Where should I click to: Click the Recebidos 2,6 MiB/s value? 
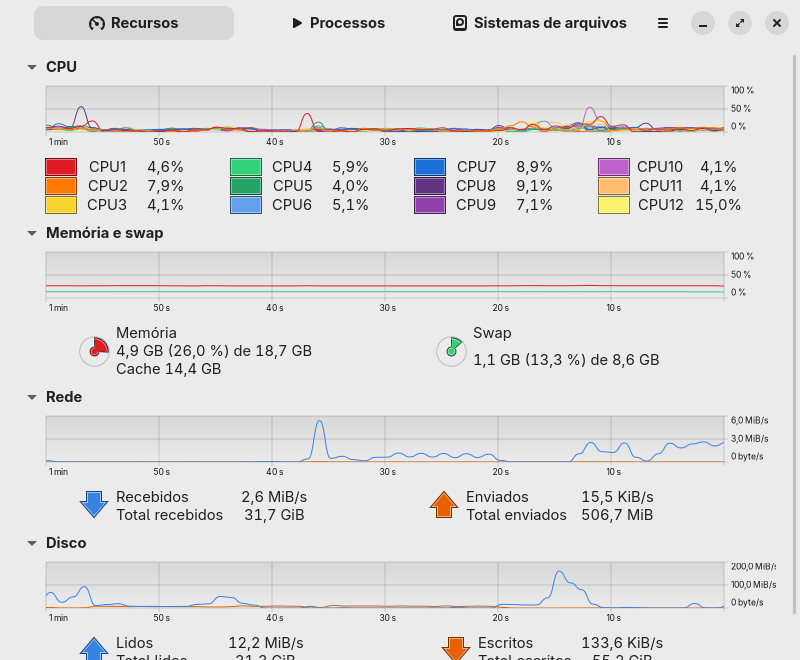click(274, 497)
